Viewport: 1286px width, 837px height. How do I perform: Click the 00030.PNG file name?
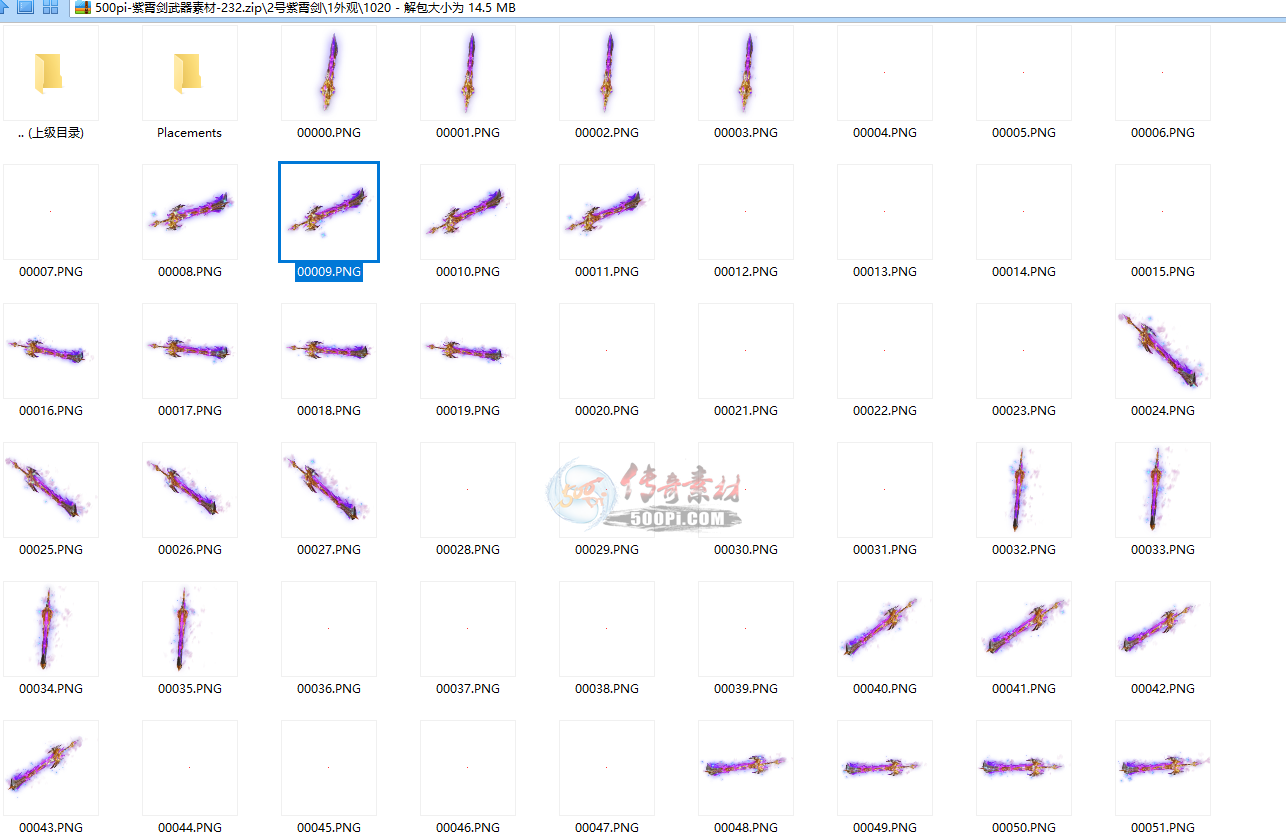(x=746, y=550)
